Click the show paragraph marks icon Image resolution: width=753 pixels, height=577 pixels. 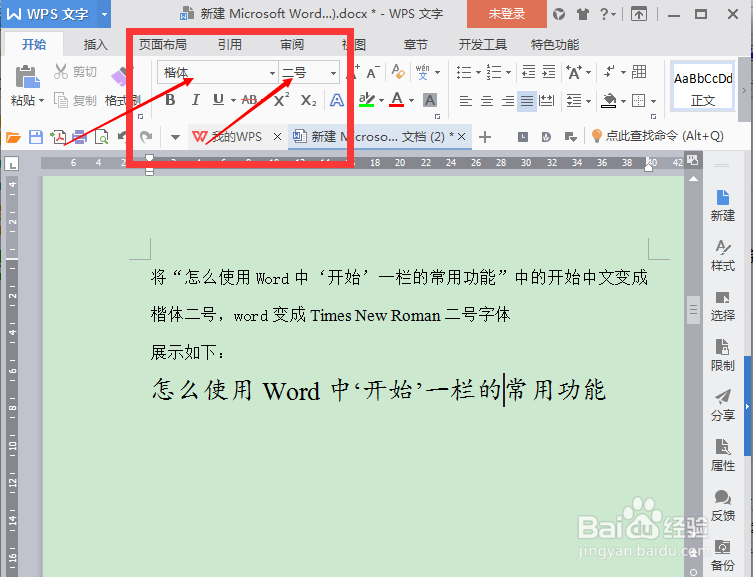point(609,72)
